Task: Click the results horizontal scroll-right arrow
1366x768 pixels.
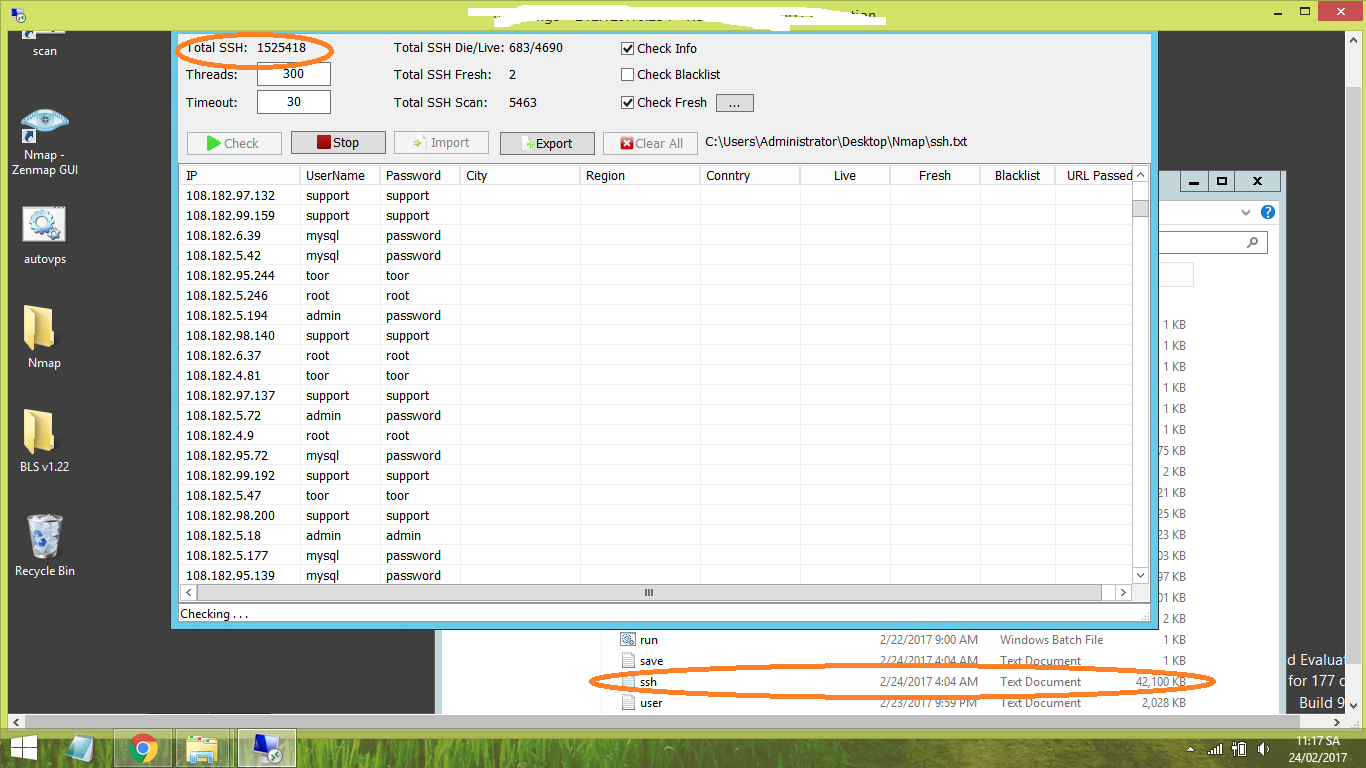Action: point(1124,593)
